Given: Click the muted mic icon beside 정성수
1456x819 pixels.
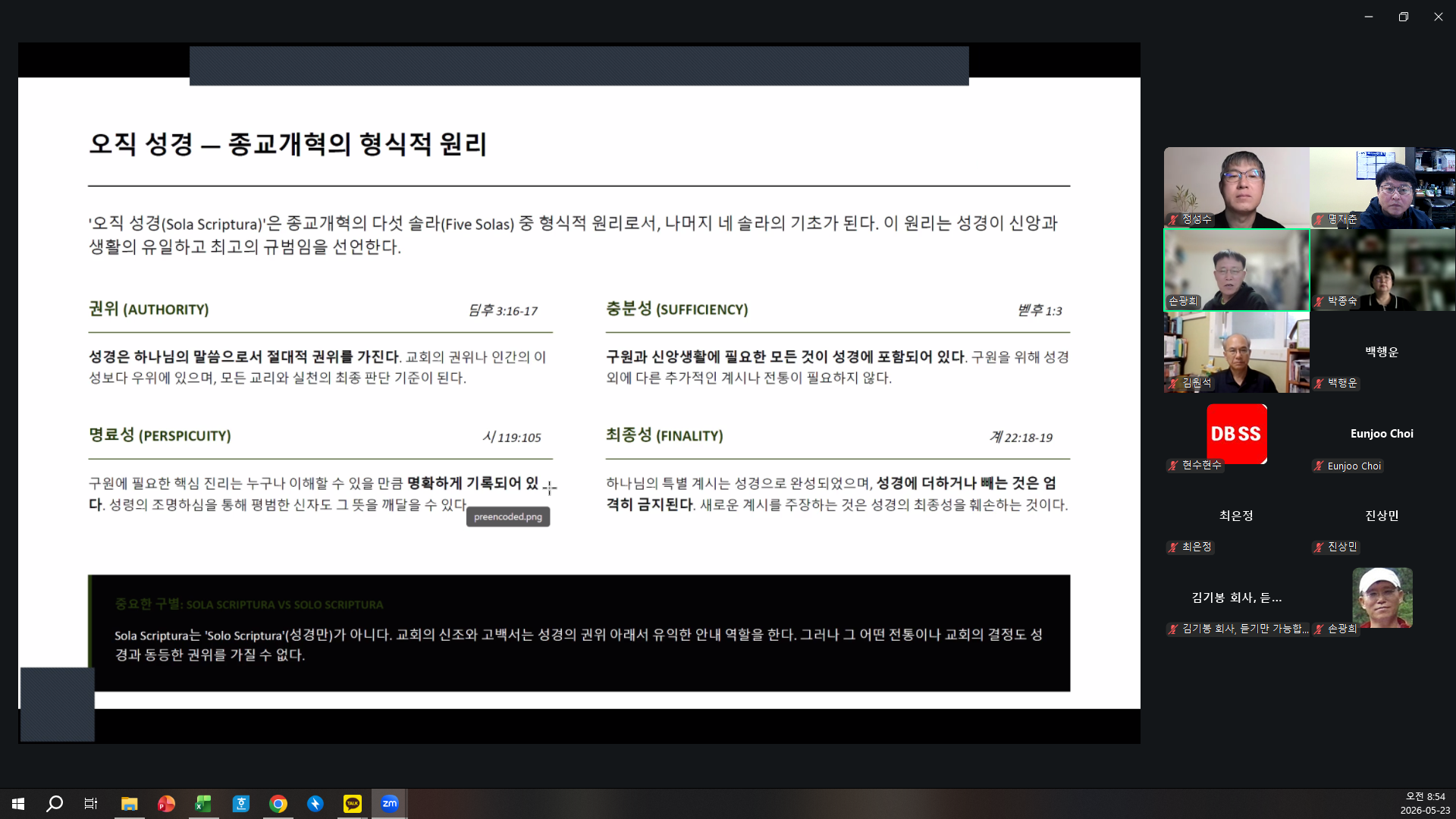Looking at the screenshot, I should 1174,220.
